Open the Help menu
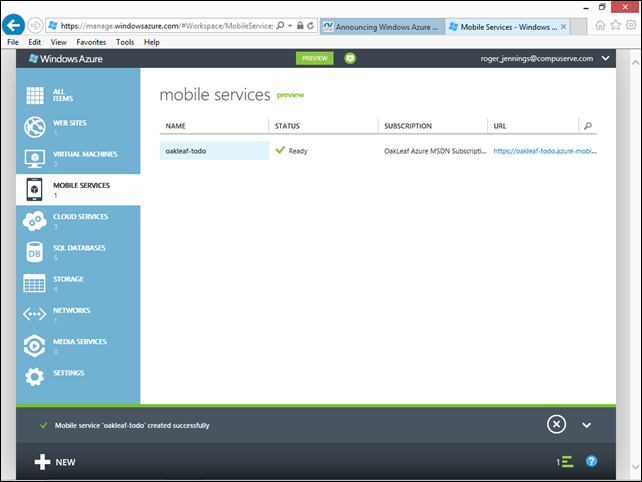Screen dimensions: 642x482 [151, 42]
